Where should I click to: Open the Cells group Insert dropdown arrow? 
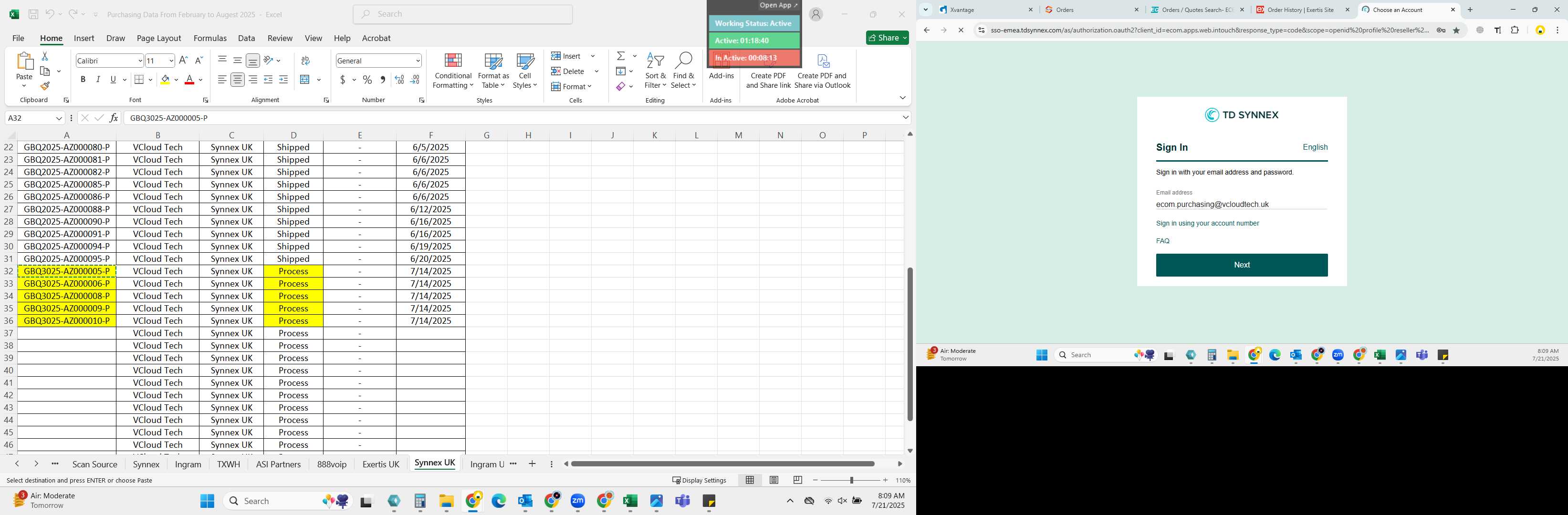(593, 56)
